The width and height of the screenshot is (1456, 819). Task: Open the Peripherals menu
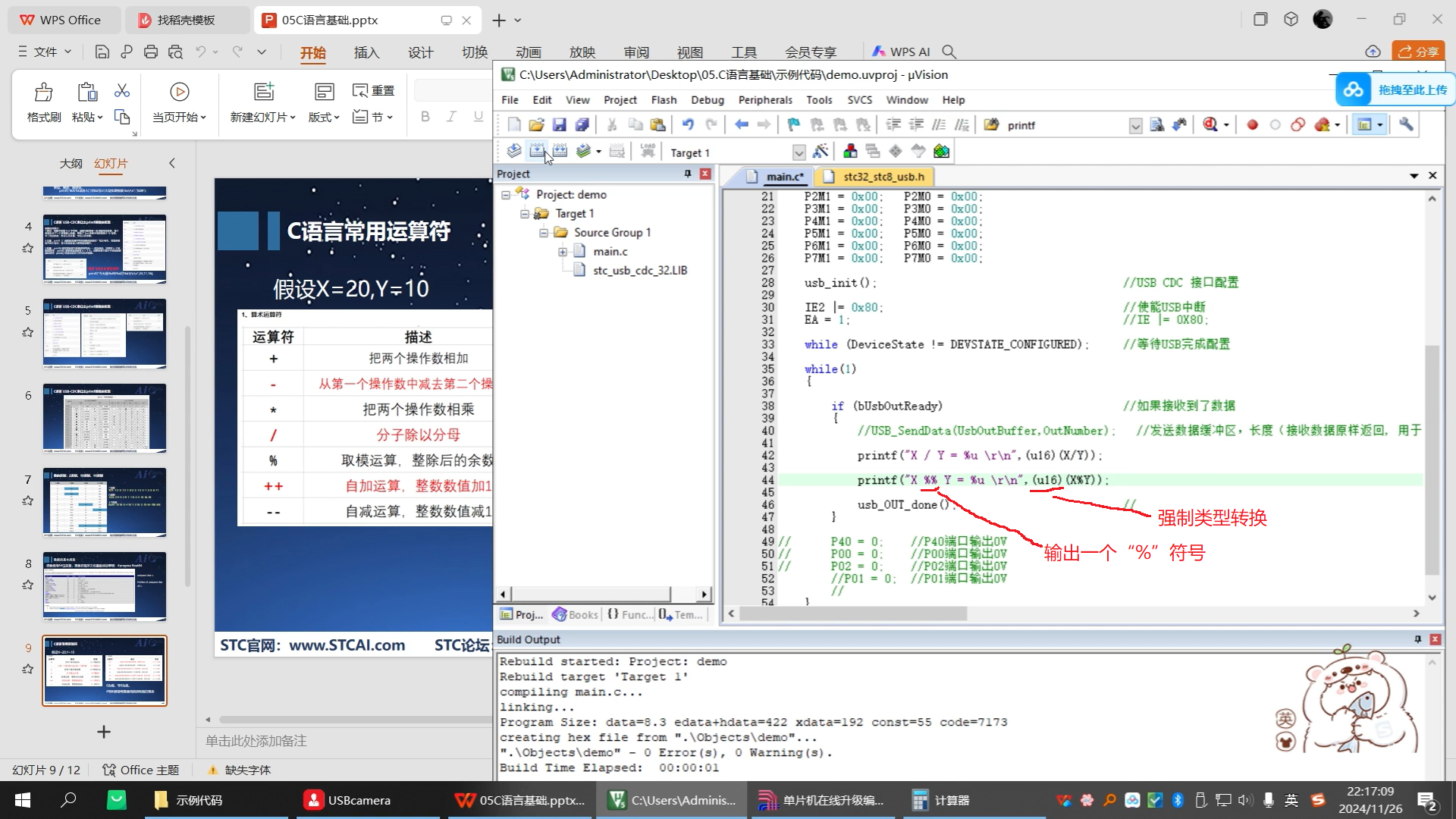coord(764,100)
